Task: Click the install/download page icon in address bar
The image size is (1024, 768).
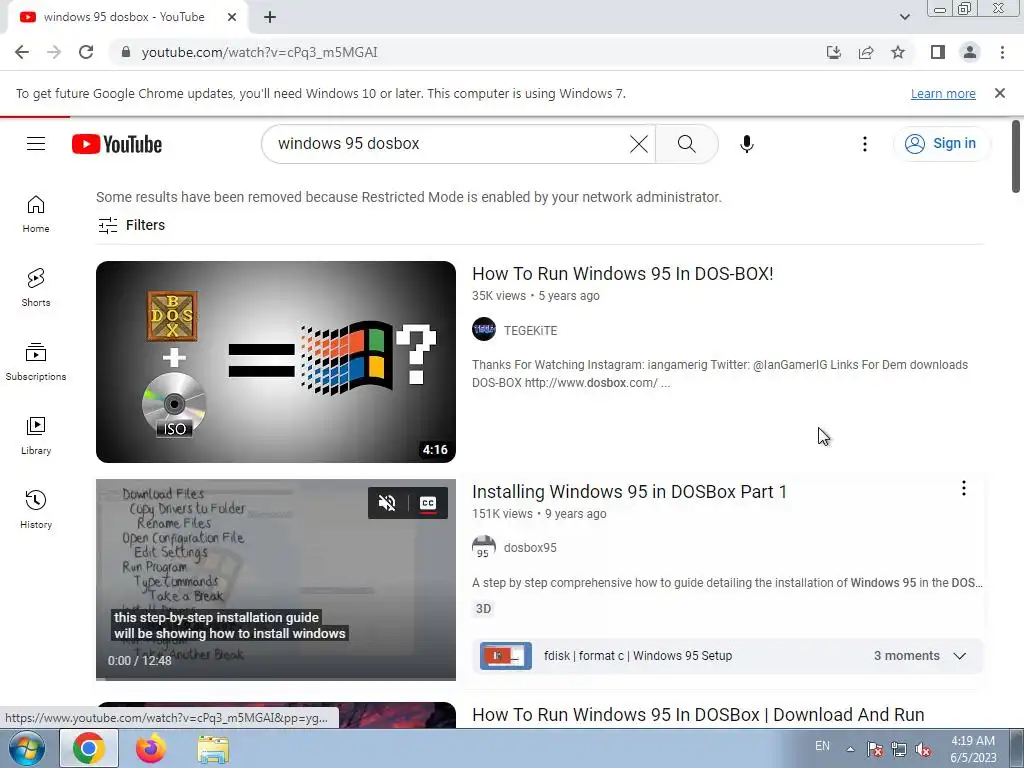Action: coord(833,52)
